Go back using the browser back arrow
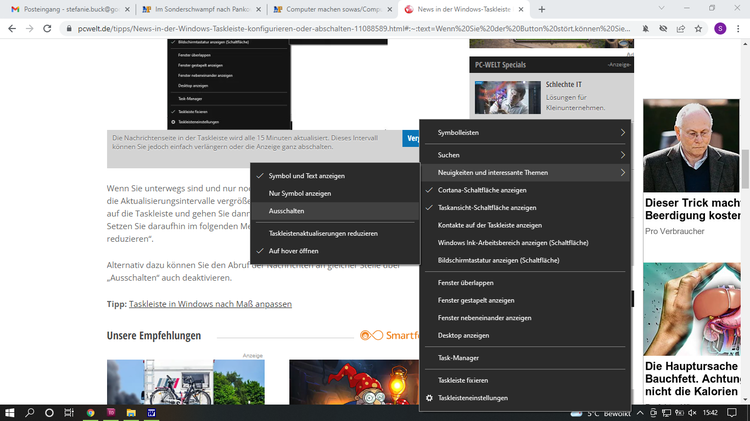750x421 pixels. [10, 28]
